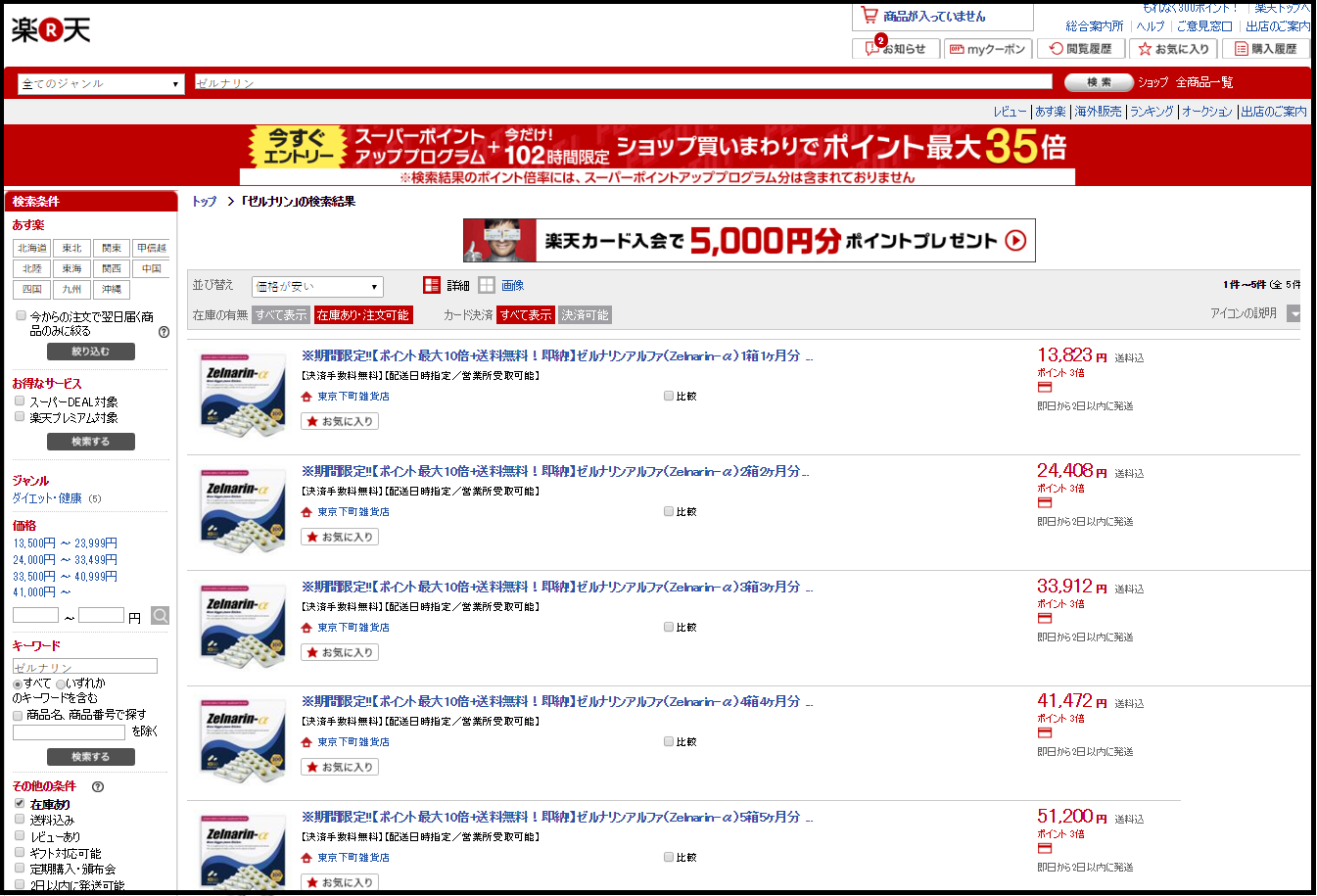Open the 楽天カード 5,000円分 banner
The image size is (1317, 896).
pos(749,240)
